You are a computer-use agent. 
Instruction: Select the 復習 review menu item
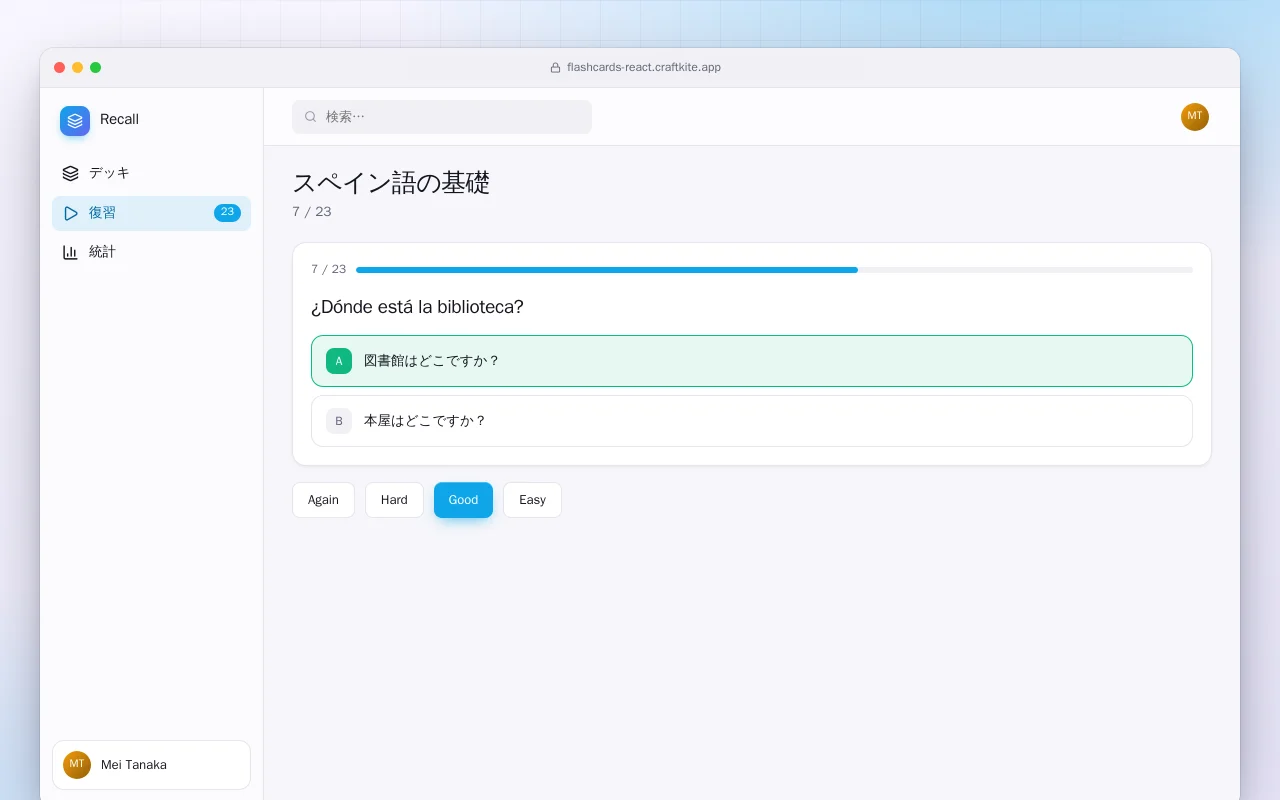click(x=151, y=213)
